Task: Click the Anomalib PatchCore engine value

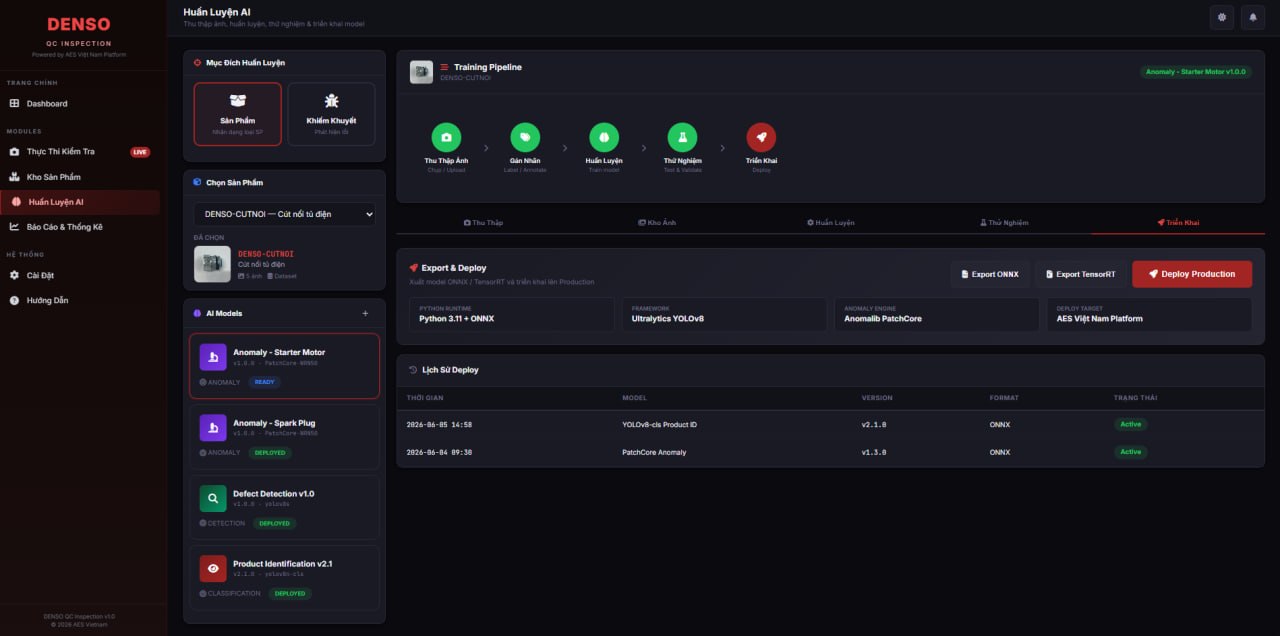Action: [883, 318]
